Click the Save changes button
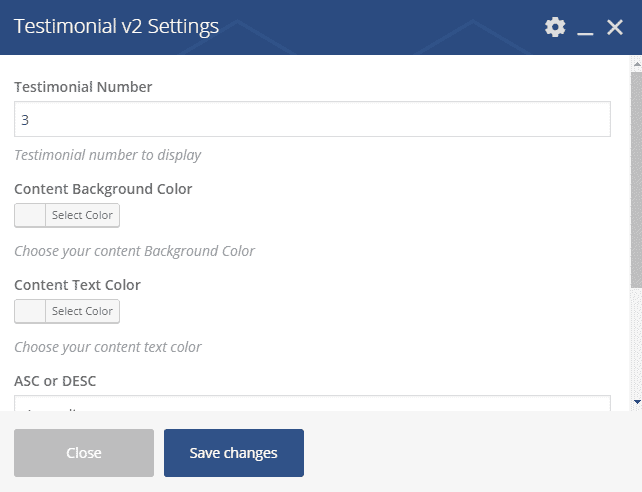This screenshot has height=492, width=642. [x=234, y=453]
